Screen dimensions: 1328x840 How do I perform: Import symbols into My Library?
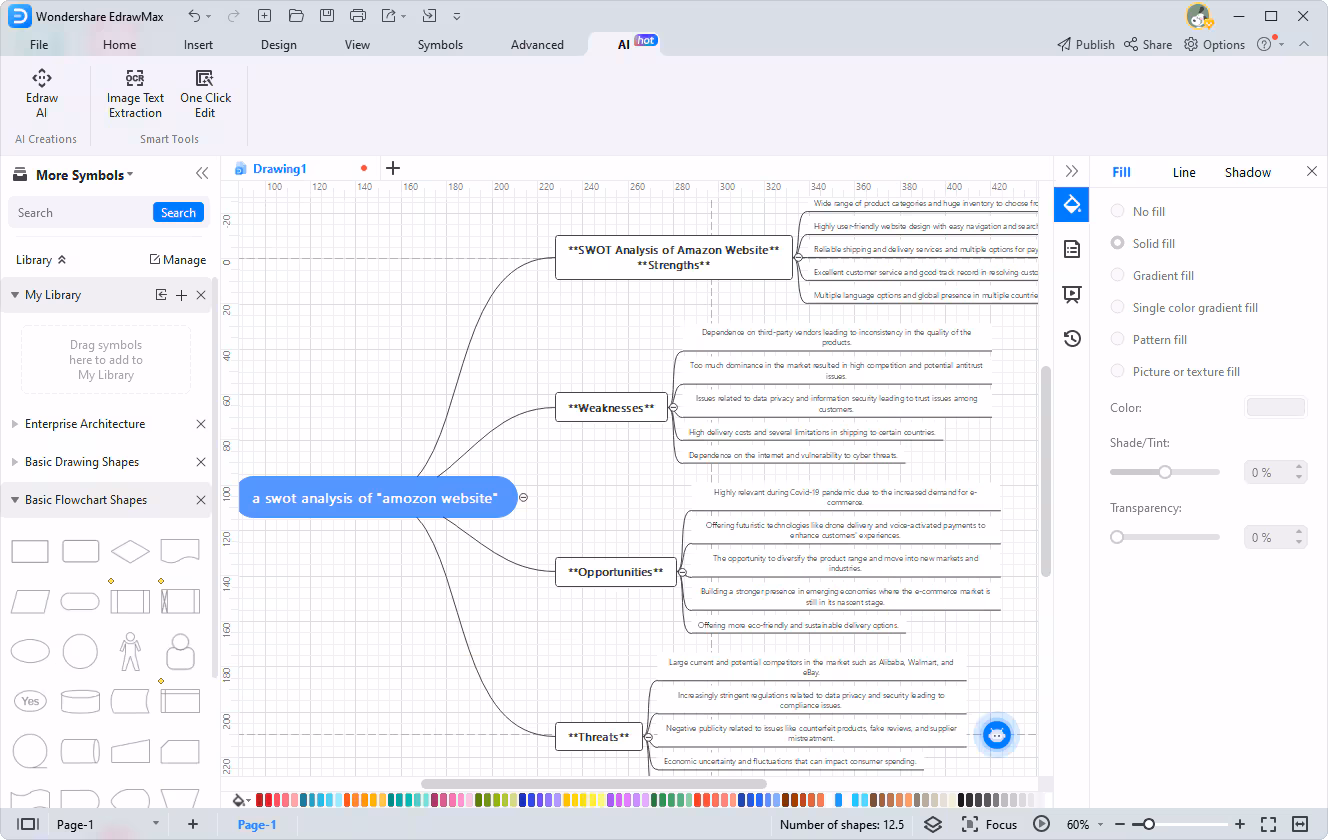(x=161, y=295)
